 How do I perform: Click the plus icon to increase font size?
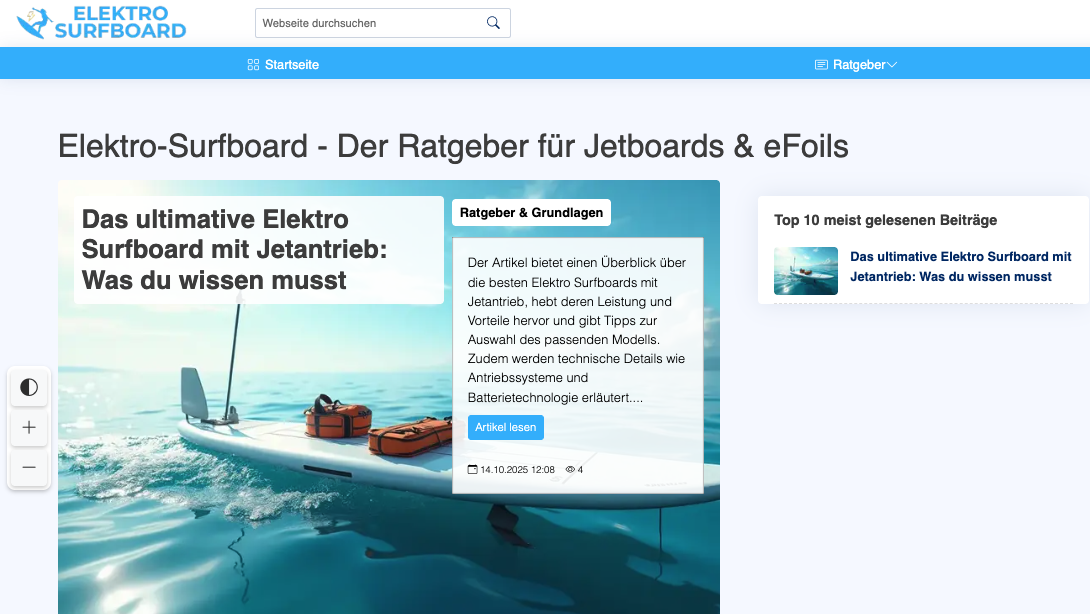point(29,427)
